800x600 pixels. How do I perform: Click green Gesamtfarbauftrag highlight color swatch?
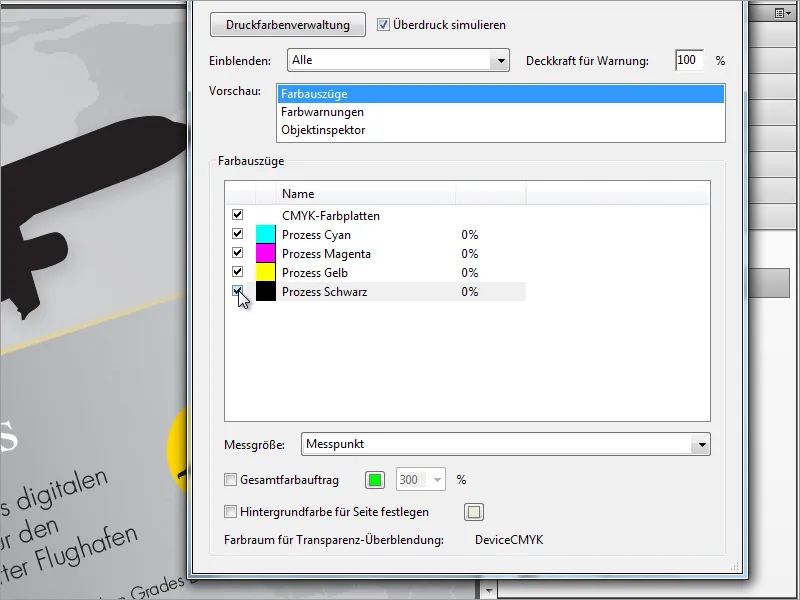point(375,480)
